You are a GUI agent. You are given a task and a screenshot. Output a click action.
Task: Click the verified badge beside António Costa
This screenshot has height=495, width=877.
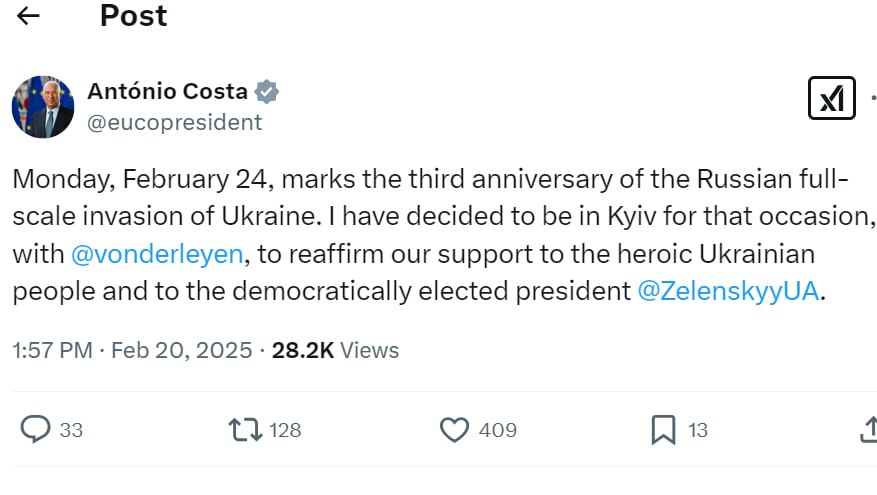[x=266, y=92]
